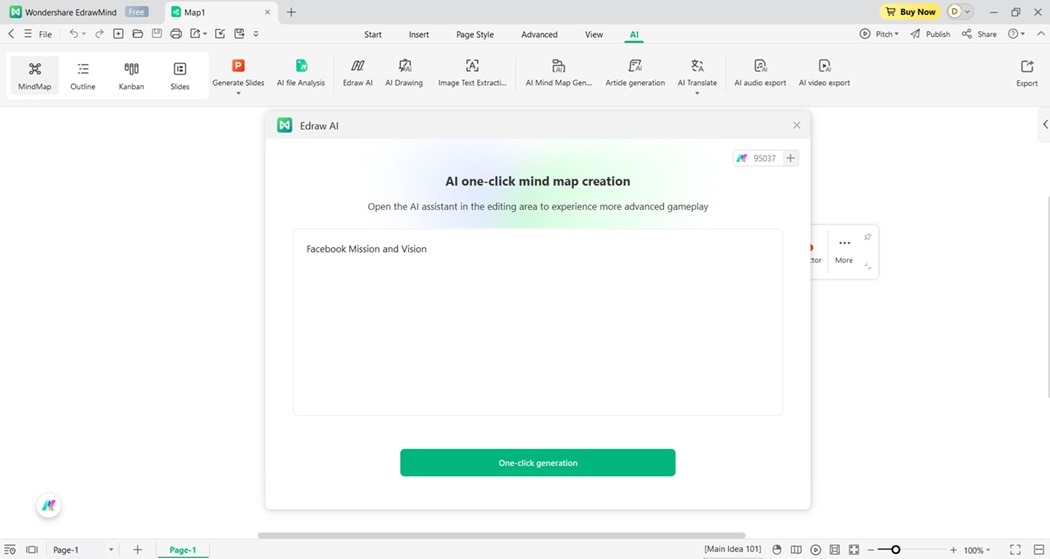Click More in floating toolbar
1050x559 pixels.
pos(844,251)
